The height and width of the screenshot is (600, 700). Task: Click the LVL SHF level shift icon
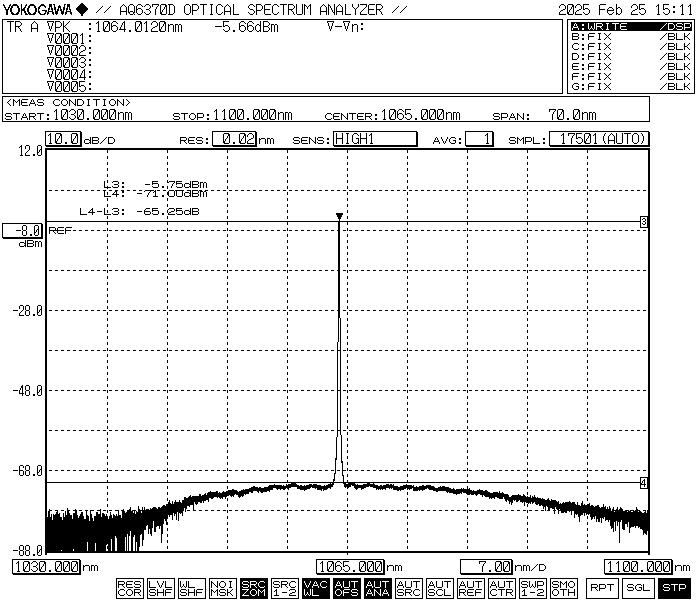160,587
